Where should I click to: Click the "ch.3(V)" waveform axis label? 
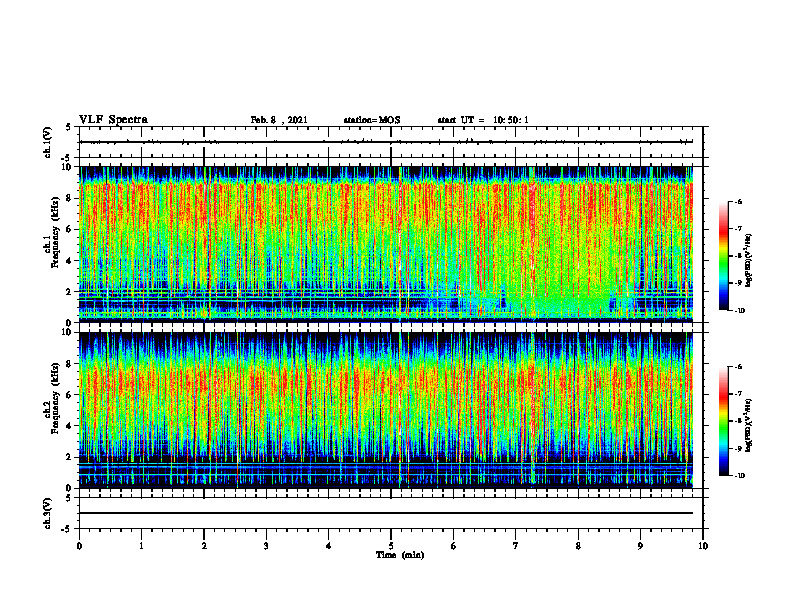[47, 513]
